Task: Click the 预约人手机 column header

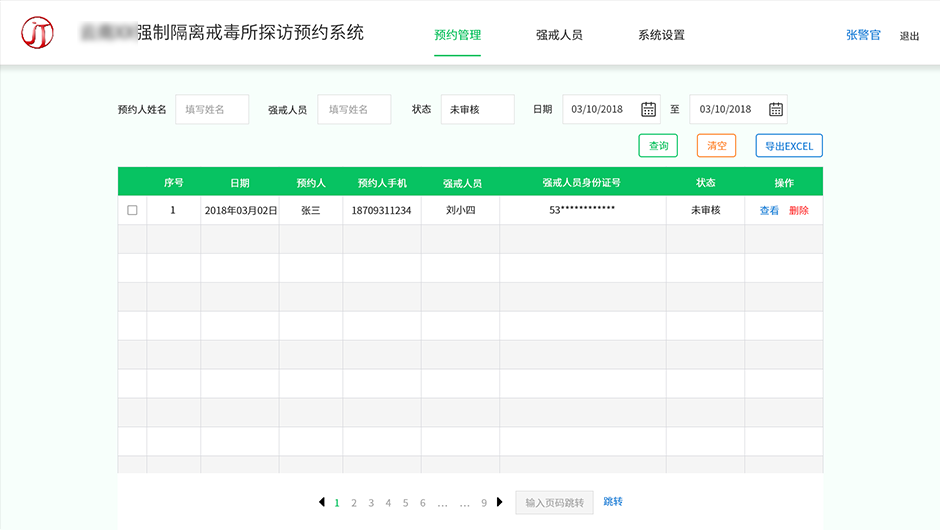Action: [382, 183]
